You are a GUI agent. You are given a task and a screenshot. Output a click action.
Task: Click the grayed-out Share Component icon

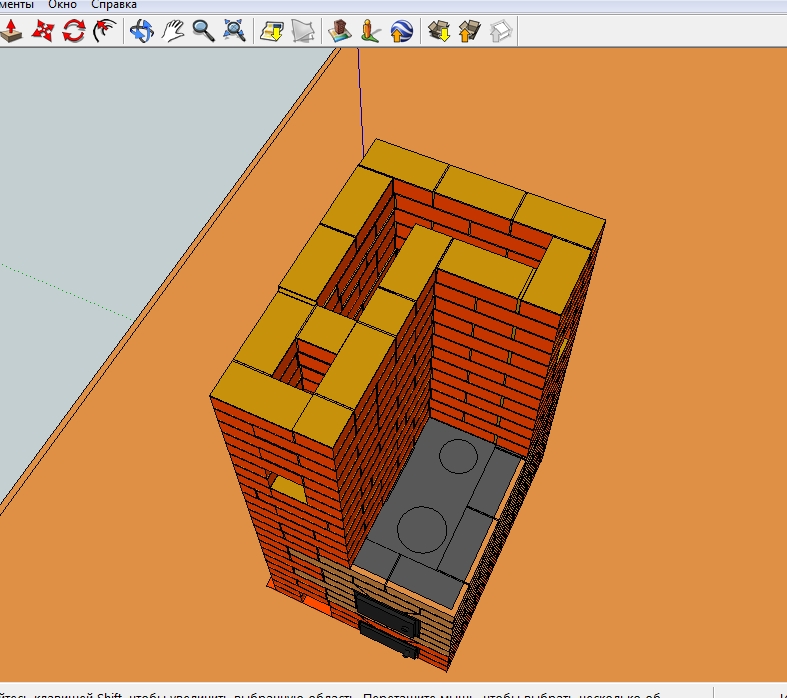point(501,31)
